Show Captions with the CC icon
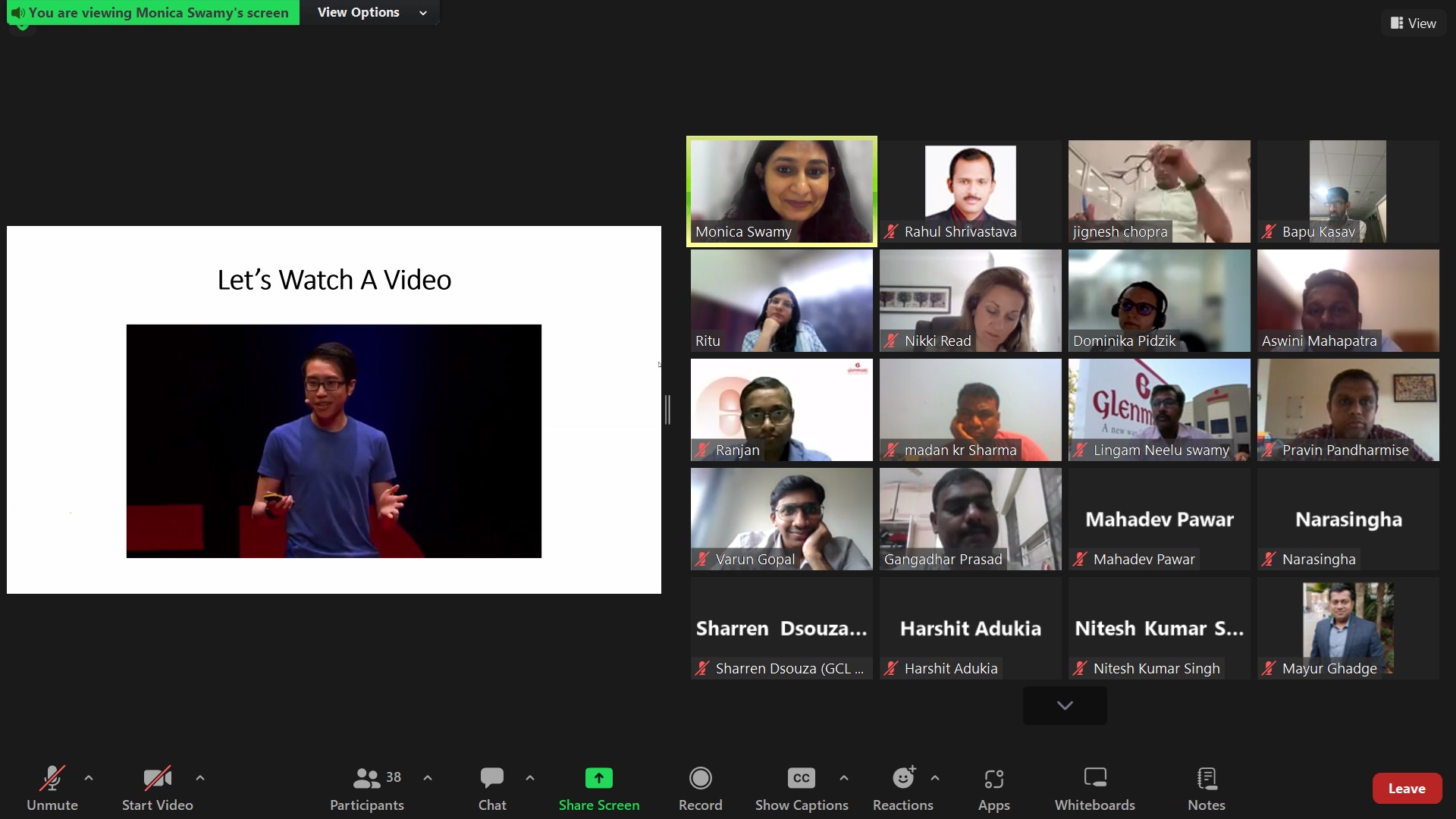1456x819 pixels. coord(801,779)
